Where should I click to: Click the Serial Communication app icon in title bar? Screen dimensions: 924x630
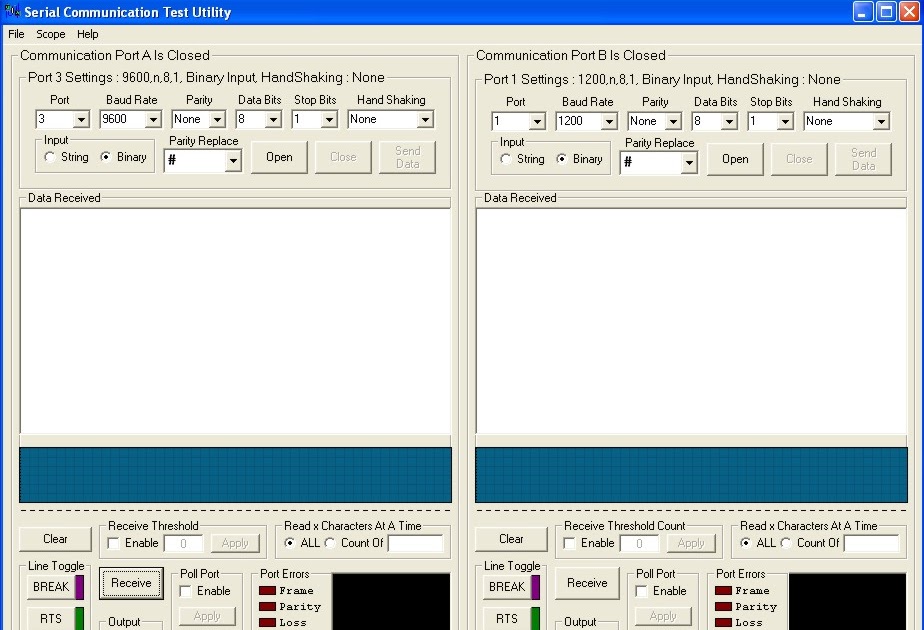11,11
